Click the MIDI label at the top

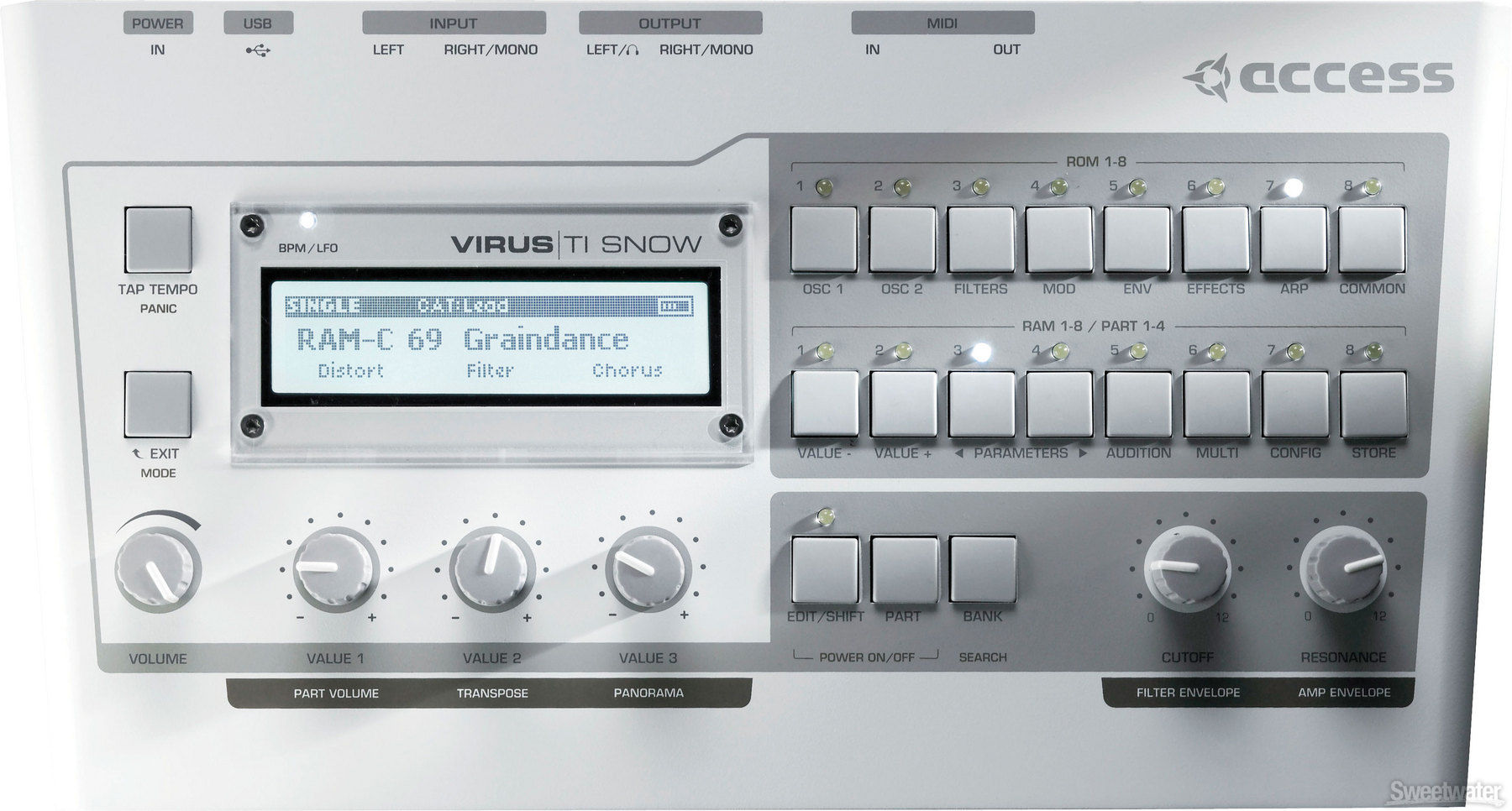coord(942,23)
